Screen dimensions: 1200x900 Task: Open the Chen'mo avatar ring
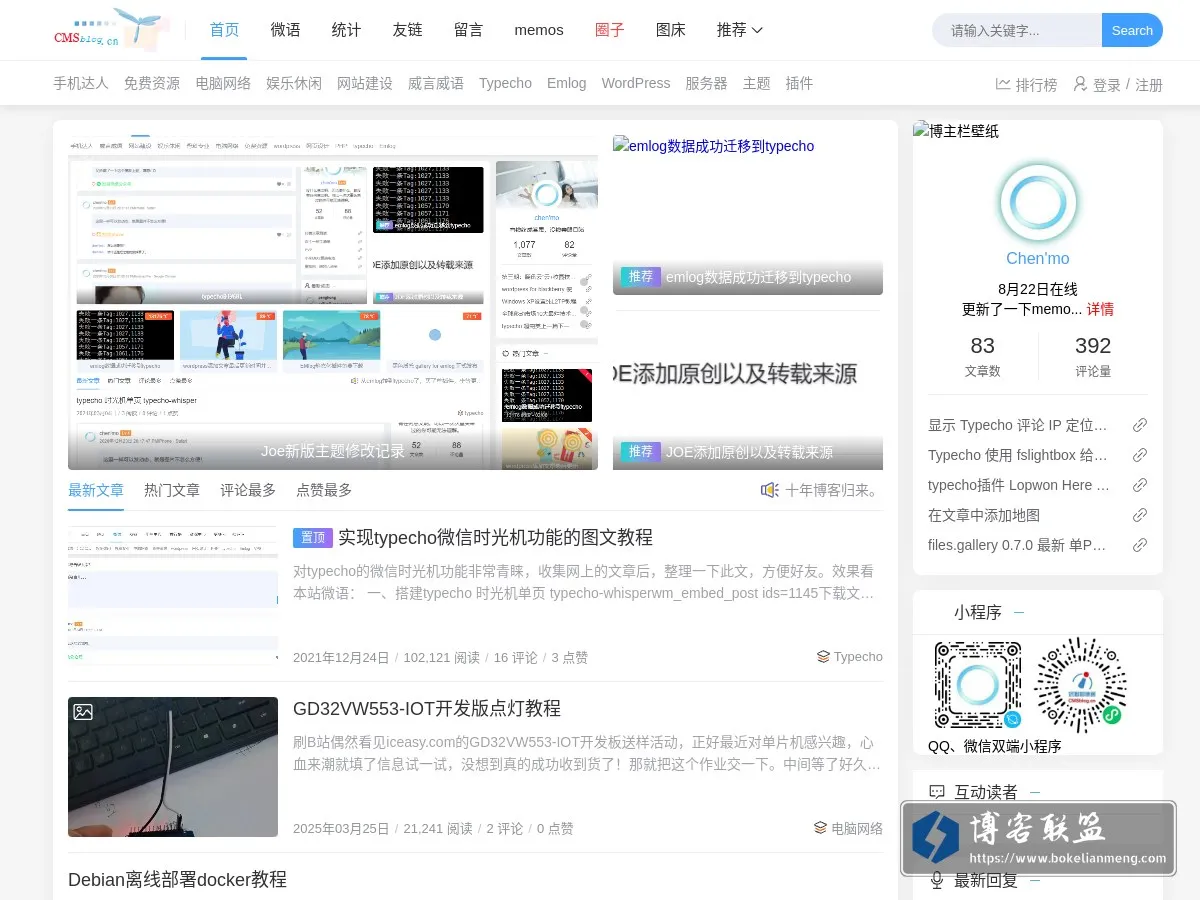tap(1038, 204)
